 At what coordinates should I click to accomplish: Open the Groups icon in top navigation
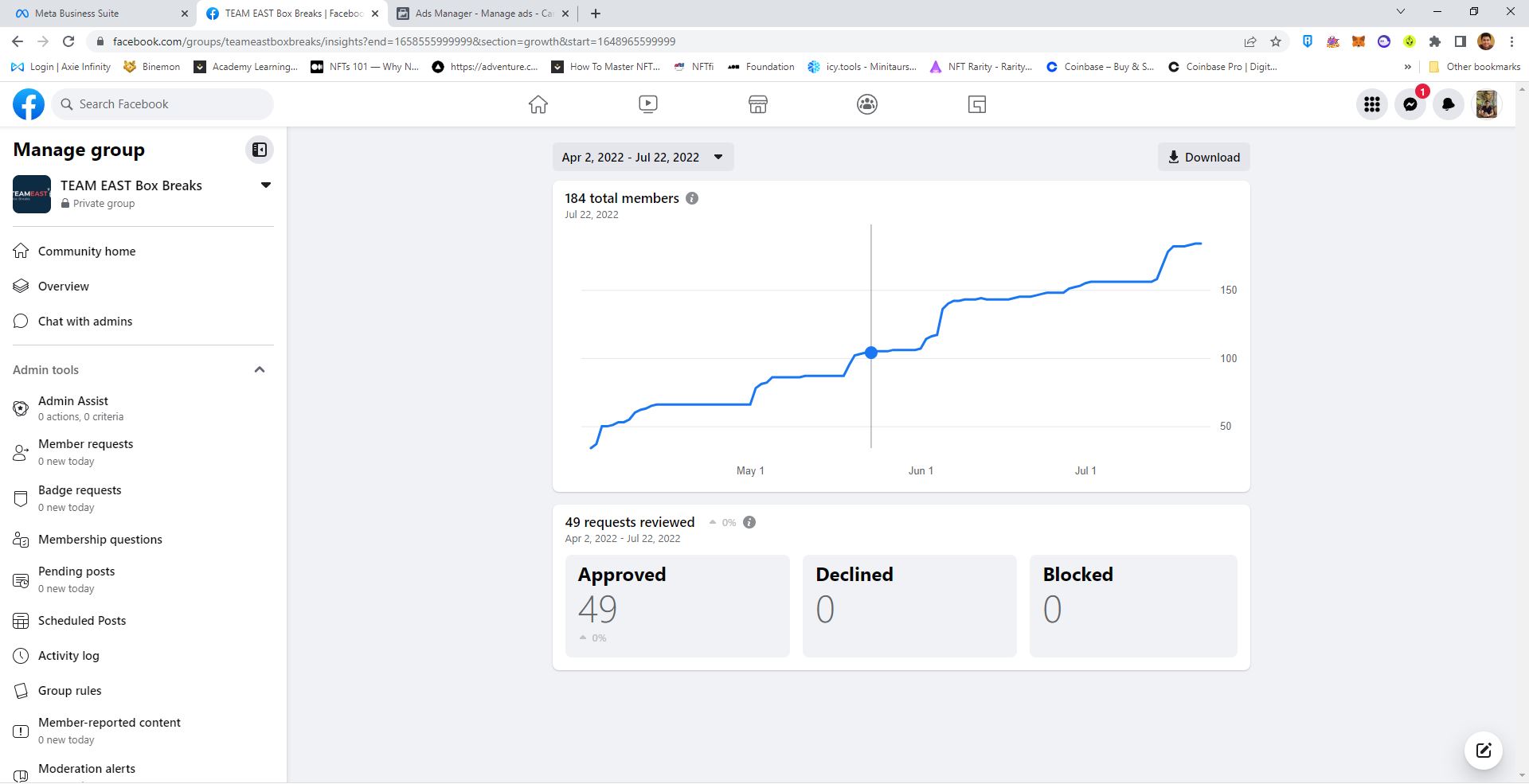click(x=867, y=104)
